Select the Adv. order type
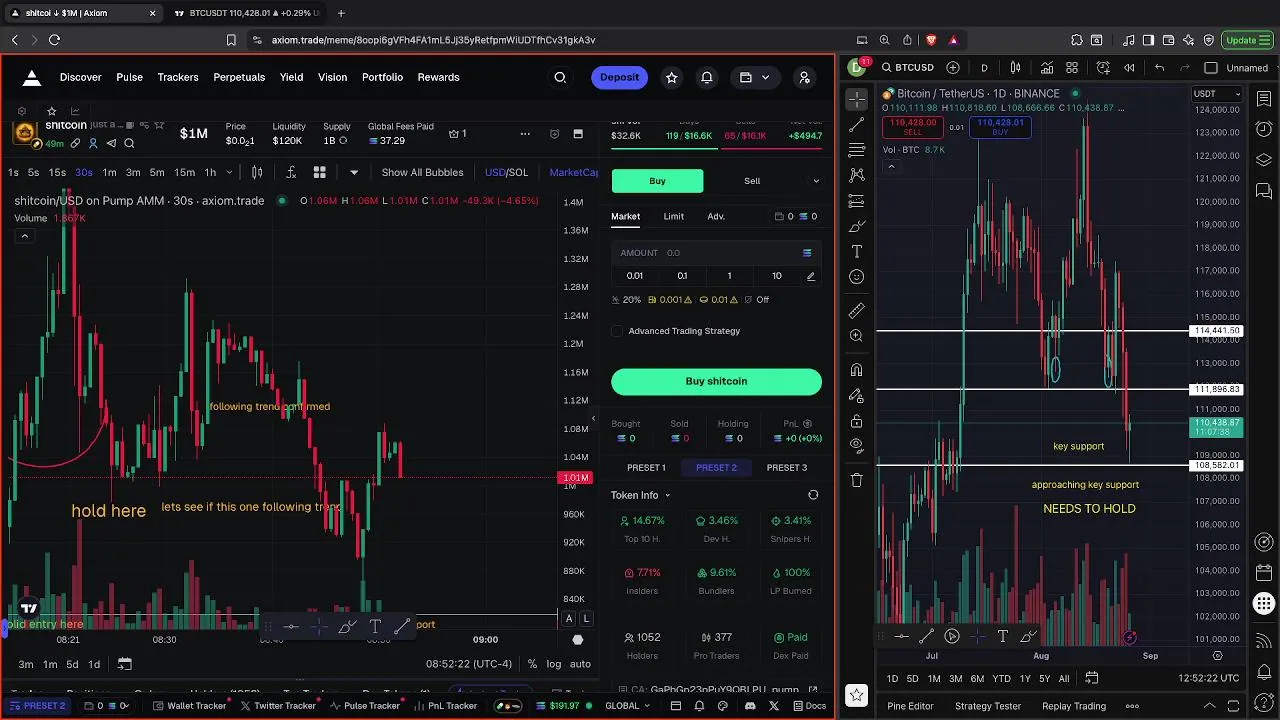This screenshot has height=720, width=1280. (716, 216)
